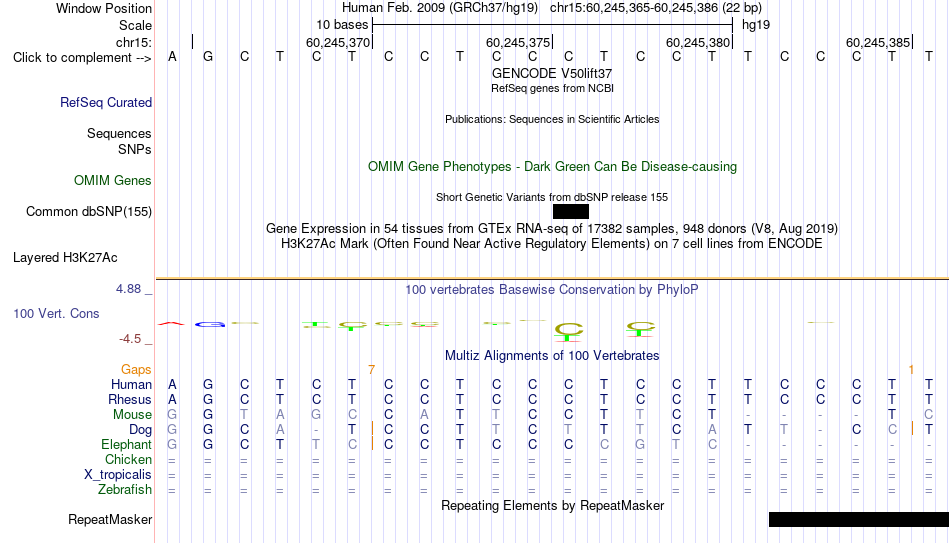Click the Dog alignment row label
950x543 pixels.
[x=141, y=430]
